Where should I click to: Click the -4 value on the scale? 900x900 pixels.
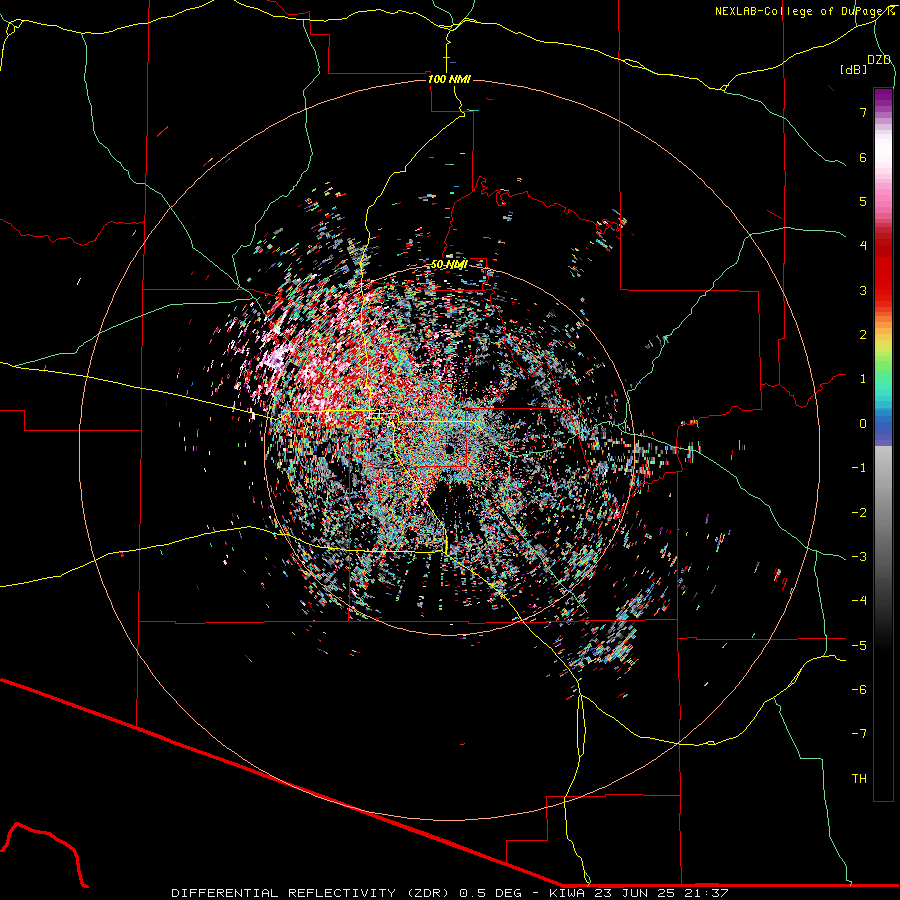point(859,601)
